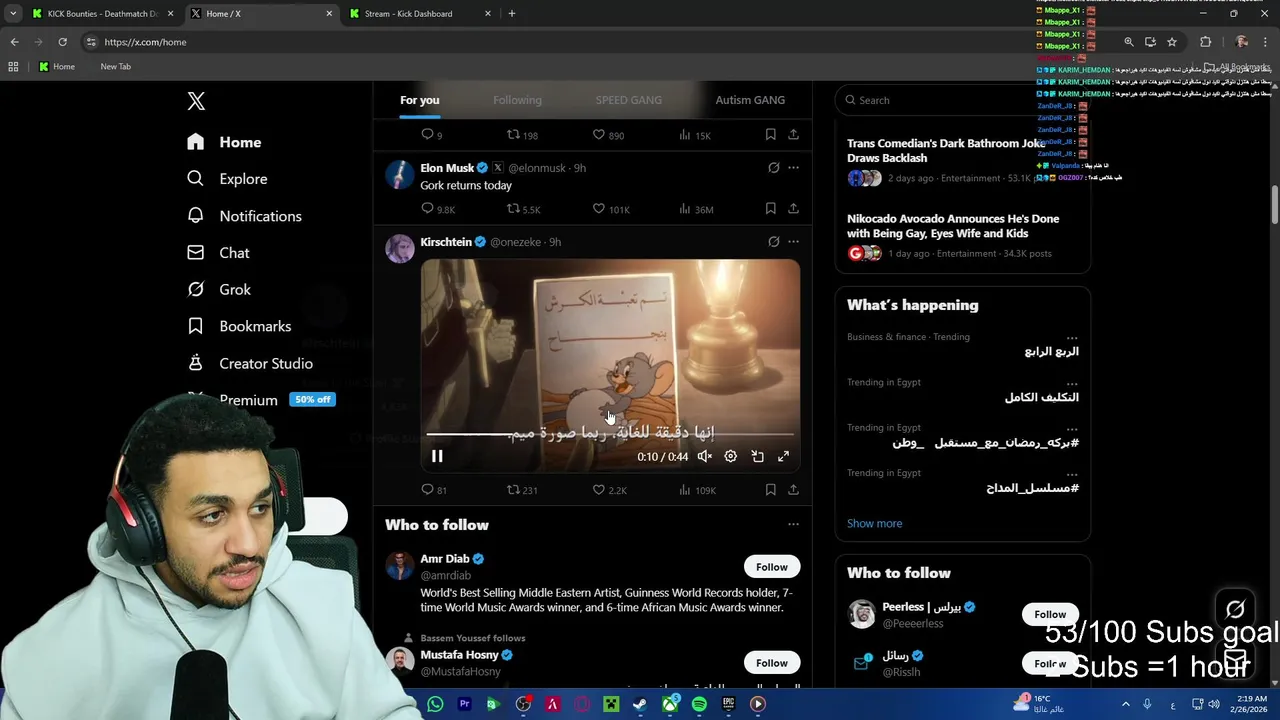Open WhatsApp from the taskbar
Screen dimensions: 1280x720
point(435,704)
